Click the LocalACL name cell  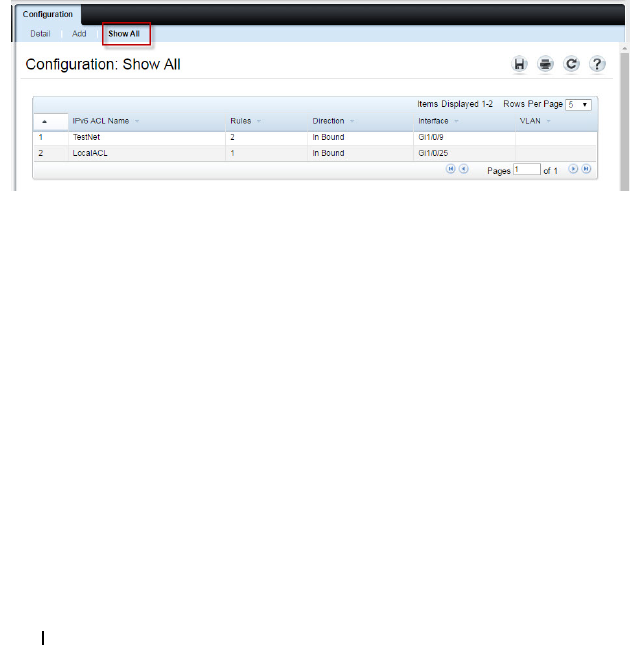(146, 153)
